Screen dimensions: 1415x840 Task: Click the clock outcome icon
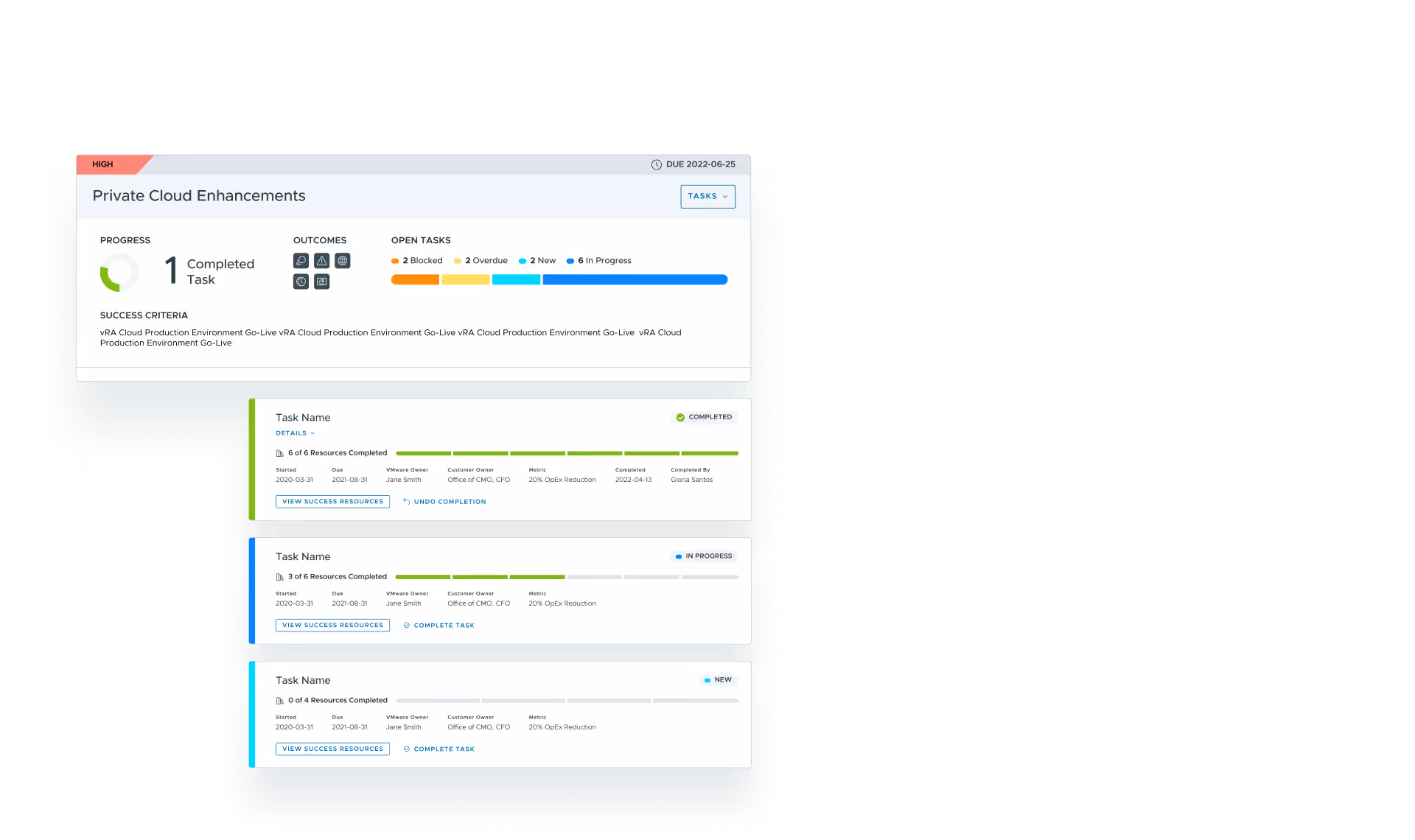[301, 281]
